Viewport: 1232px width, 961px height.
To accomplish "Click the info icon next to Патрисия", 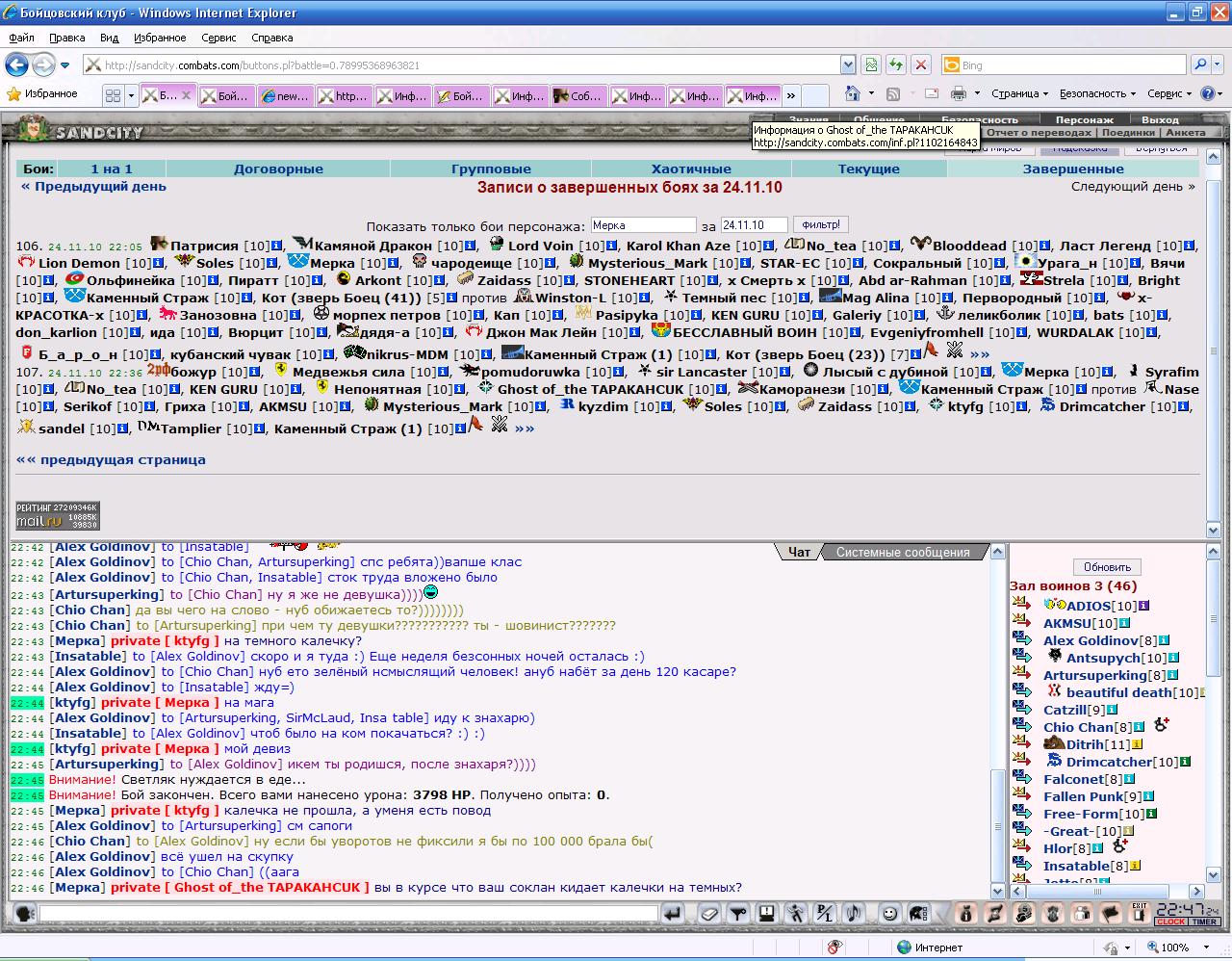I will click(277, 247).
